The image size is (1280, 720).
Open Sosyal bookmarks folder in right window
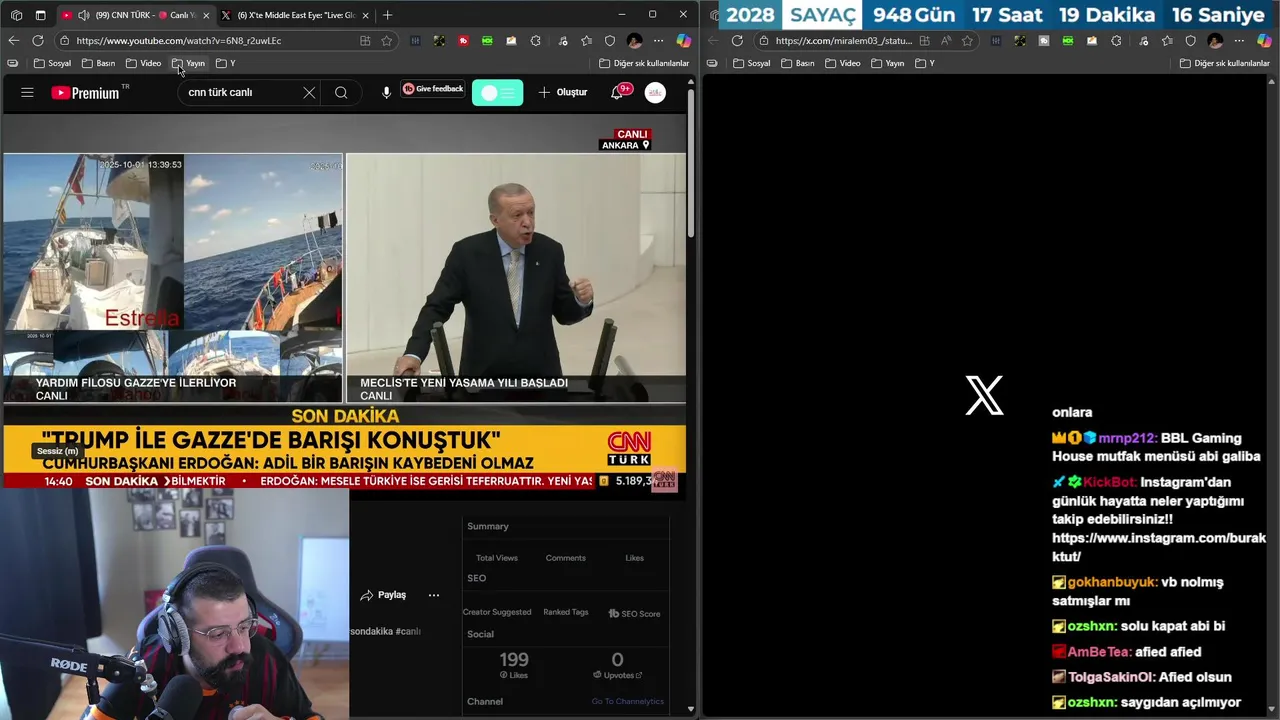pyautogui.click(x=752, y=63)
